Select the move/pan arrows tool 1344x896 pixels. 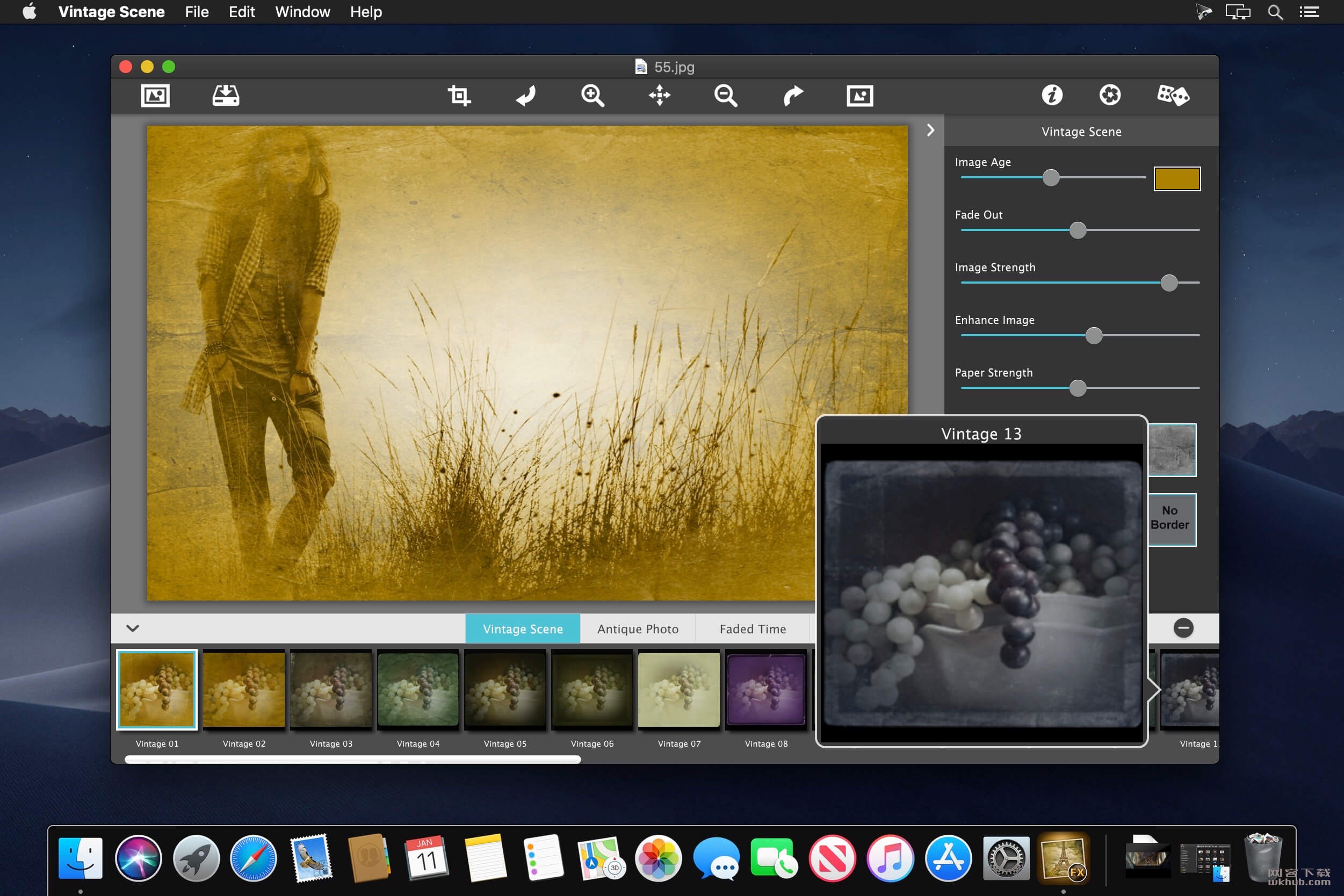click(660, 96)
